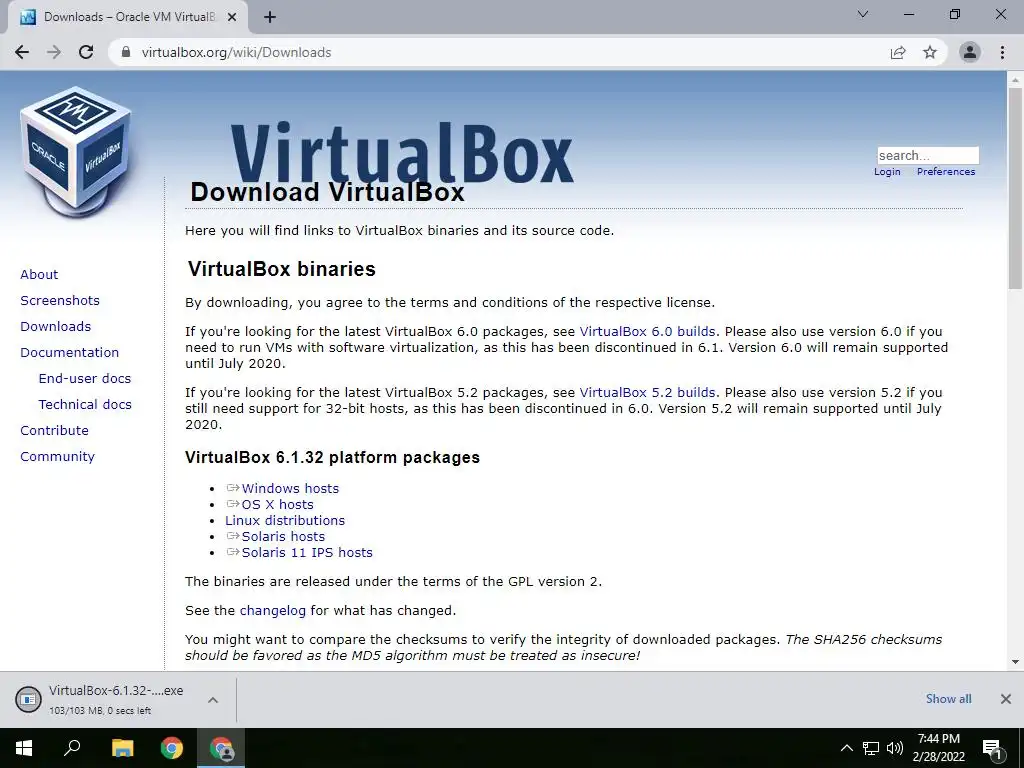Click the 'VirtualBox binaries' heading

pos(281,269)
